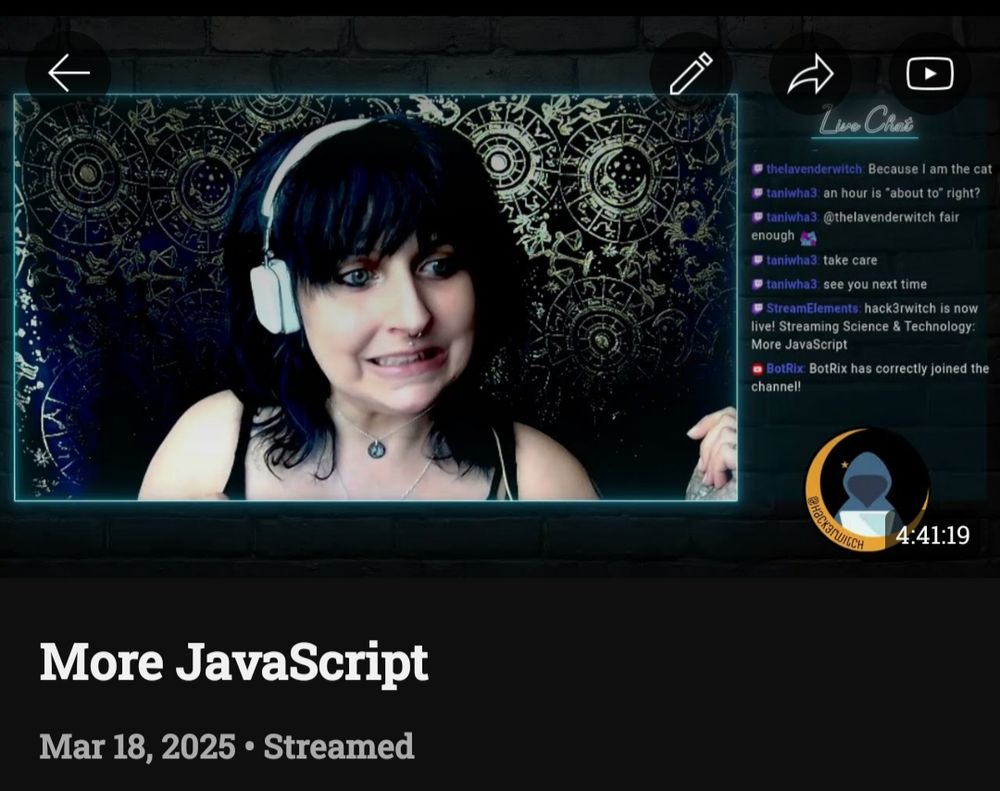Tap the hack3rwitch hooded avatar
Viewport: 1000px width, 791px height.
point(866,487)
